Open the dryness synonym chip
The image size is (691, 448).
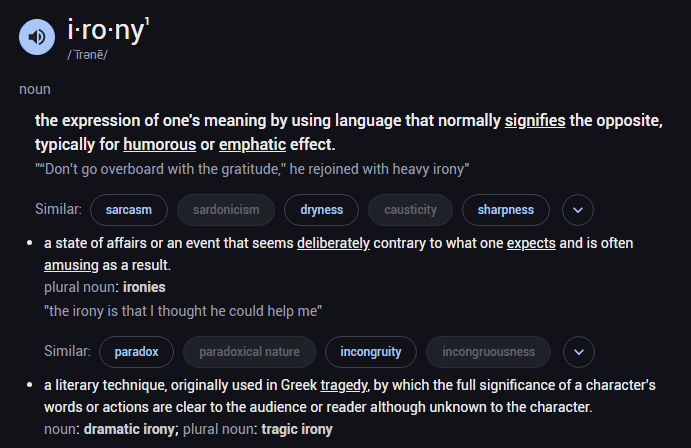click(x=321, y=210)
